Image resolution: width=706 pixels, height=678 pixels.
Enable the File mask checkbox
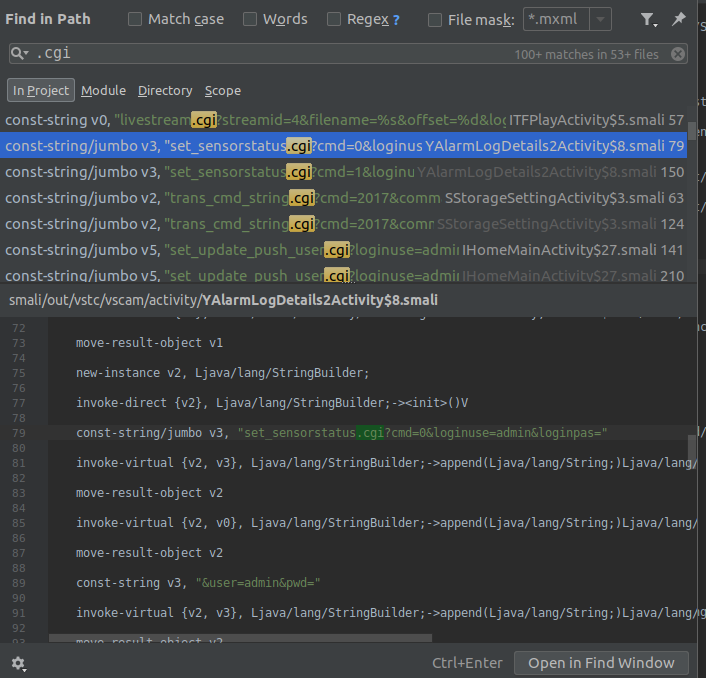click(x=434, y=20)
